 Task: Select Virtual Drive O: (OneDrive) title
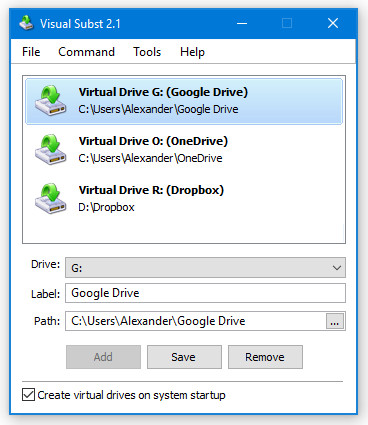(153, 141)
